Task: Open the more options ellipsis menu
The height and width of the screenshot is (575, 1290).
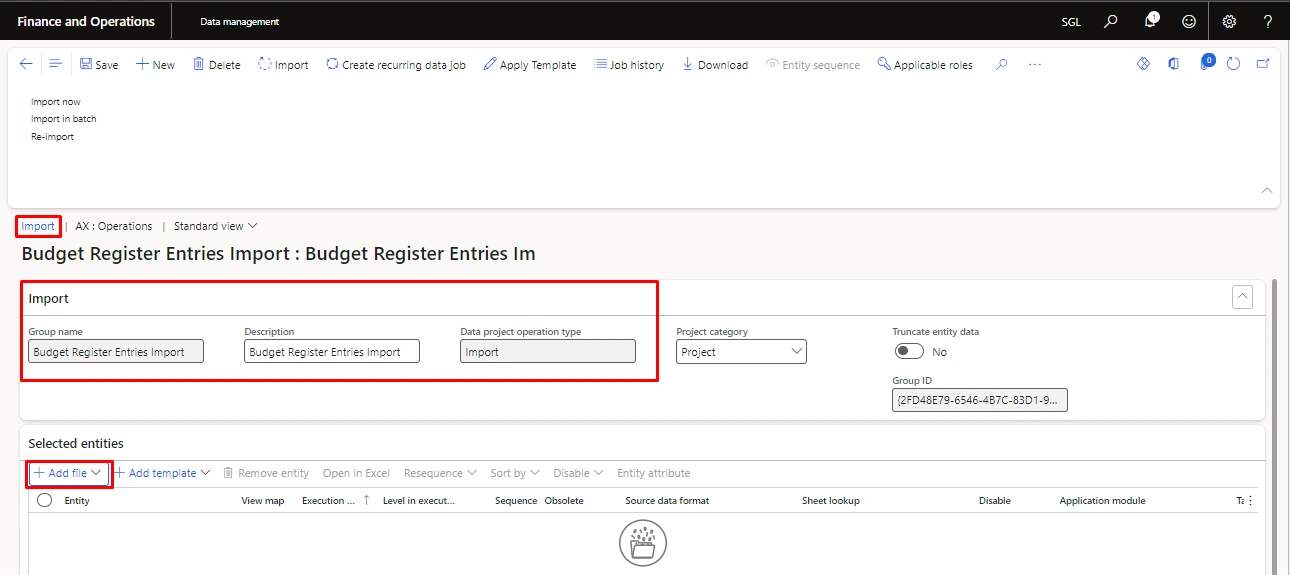Action: coord(1035,64)
